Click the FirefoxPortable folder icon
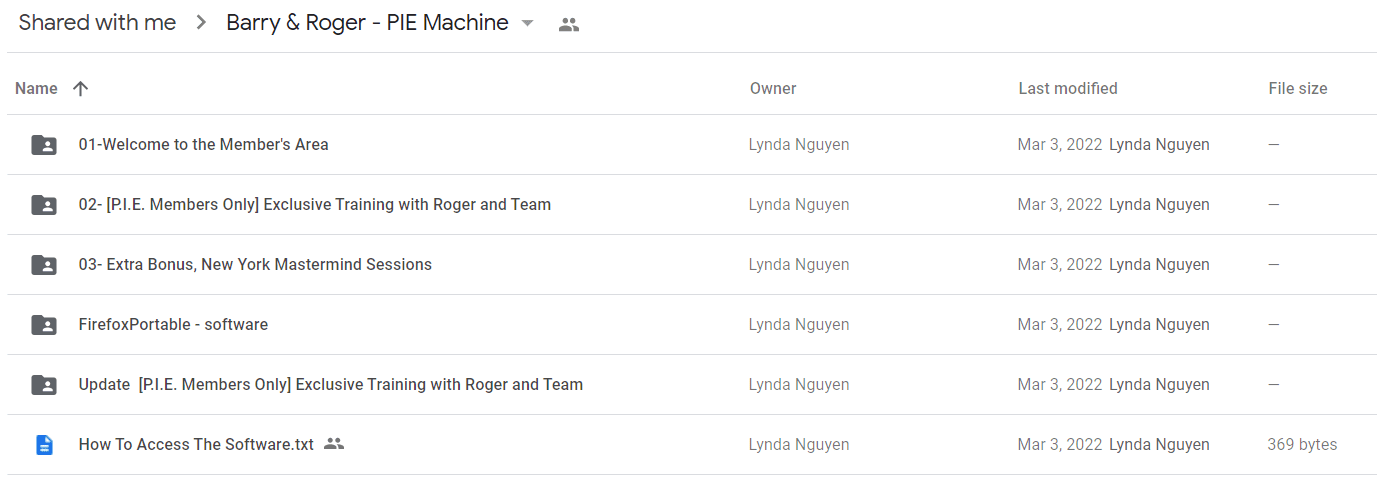Image resolution: width=1377 pixels, height=480 pixels. (44, 325)
